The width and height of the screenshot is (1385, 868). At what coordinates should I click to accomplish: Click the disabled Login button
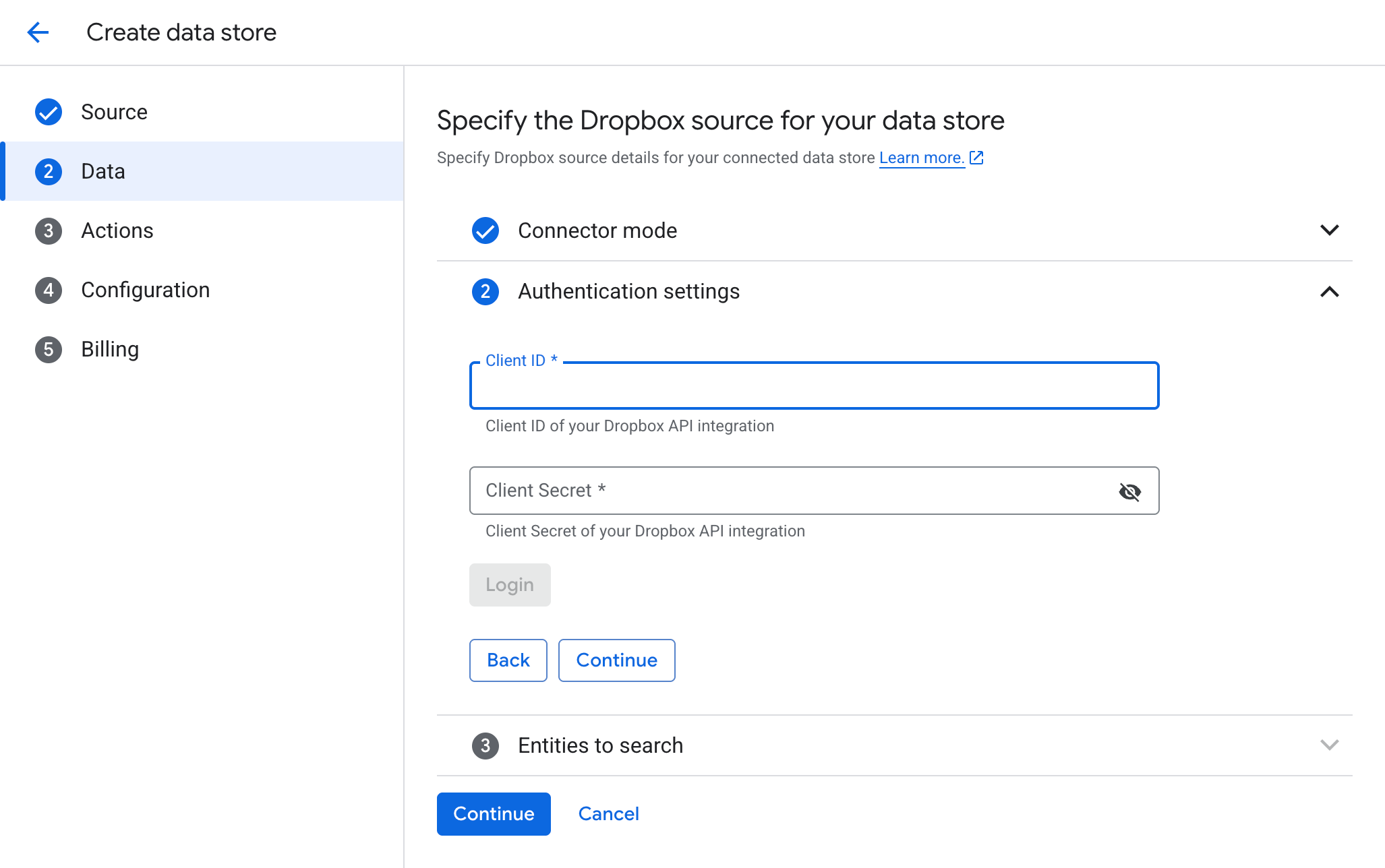tap(510, 584)
